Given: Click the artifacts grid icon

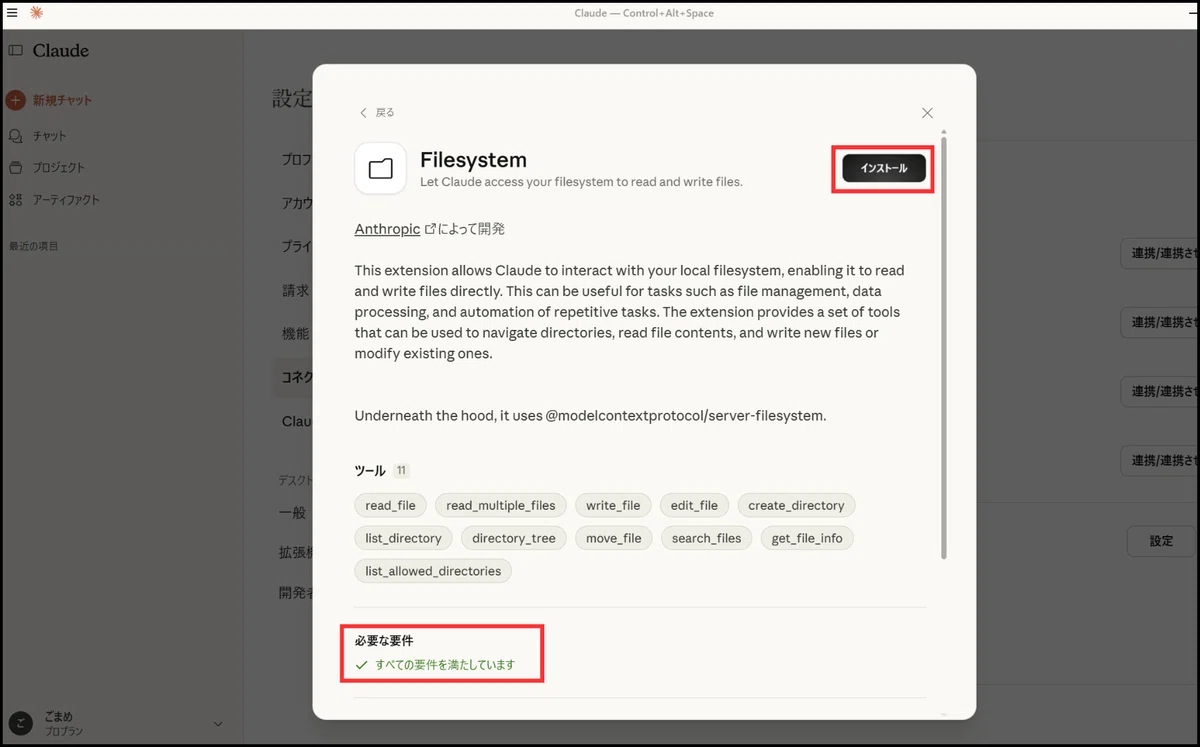Looking at the screenshot, I should (15, 200).
